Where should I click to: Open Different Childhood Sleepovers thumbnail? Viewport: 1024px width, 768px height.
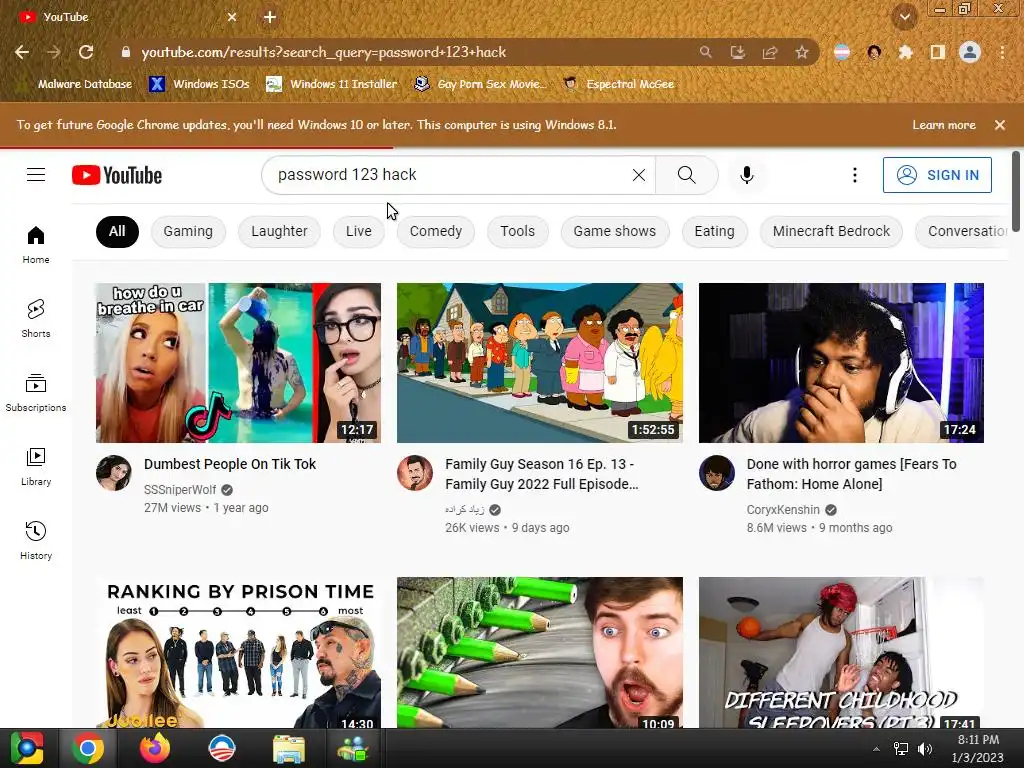[x=841, y=652]
